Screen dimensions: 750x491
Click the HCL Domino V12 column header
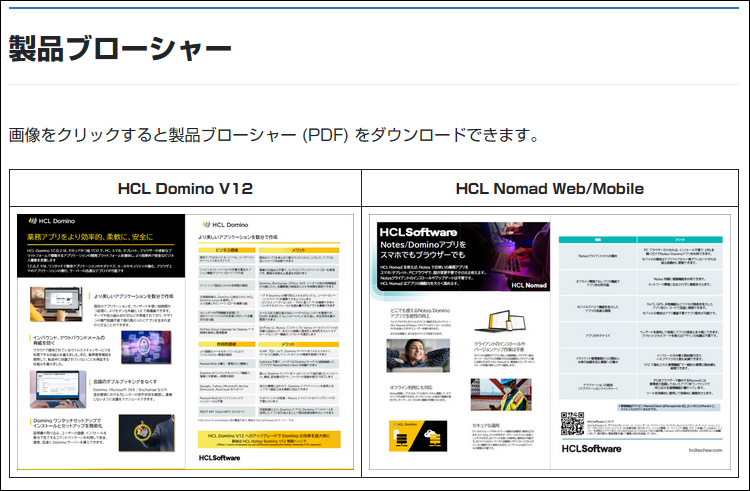[186, 188]
